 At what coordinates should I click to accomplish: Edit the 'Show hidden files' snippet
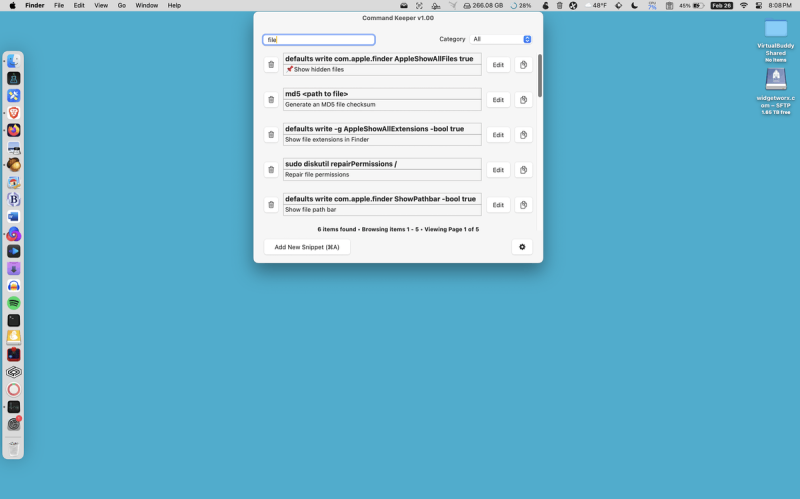[498, 65]
